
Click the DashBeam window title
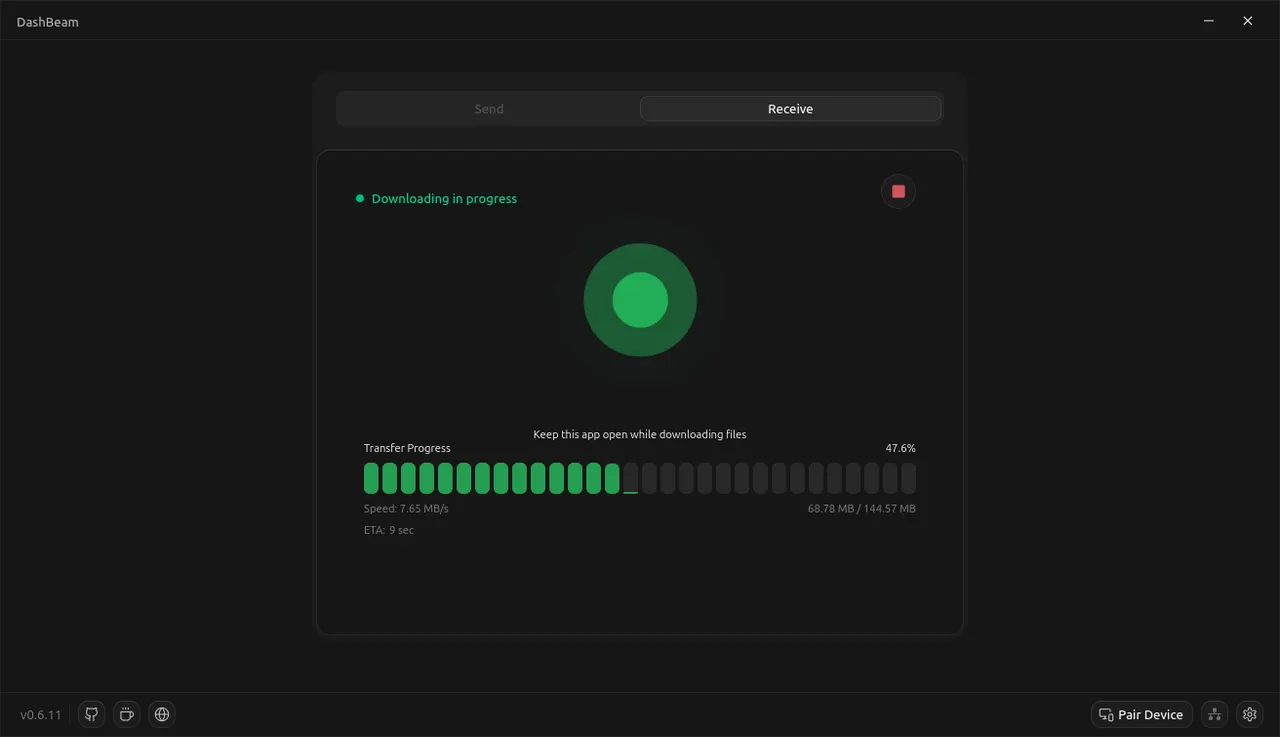[47, 21]
